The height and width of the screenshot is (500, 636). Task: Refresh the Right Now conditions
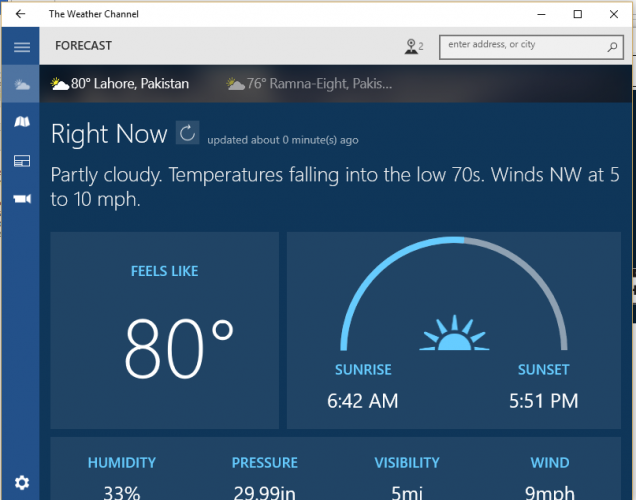187,133
